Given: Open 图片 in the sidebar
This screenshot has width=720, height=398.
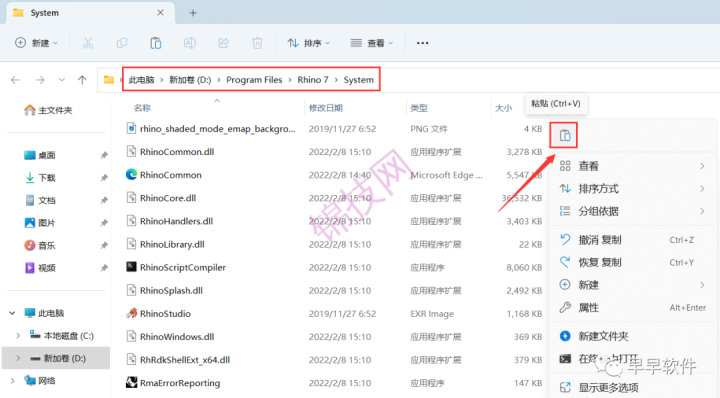Looking at the screenshot, I should point(39,223).
